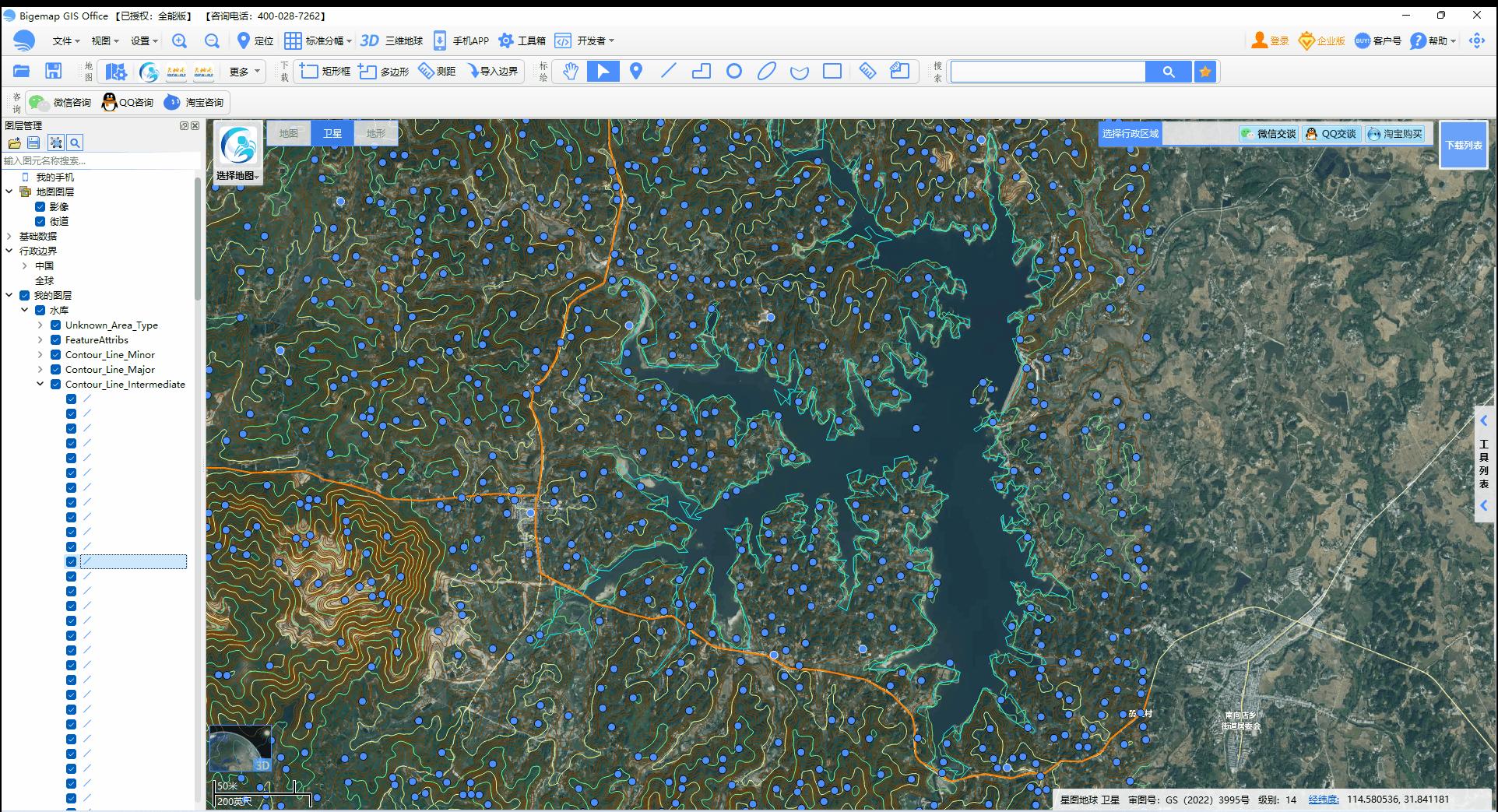Select the point marker drawing tool

tap(636, 72)
